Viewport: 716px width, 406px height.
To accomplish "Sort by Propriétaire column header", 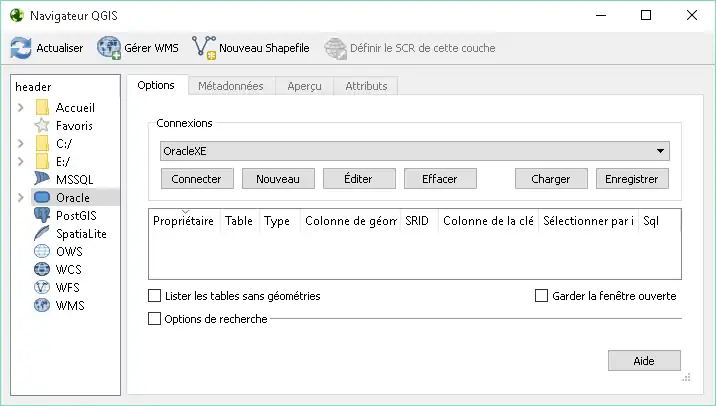I will (184, 221).
